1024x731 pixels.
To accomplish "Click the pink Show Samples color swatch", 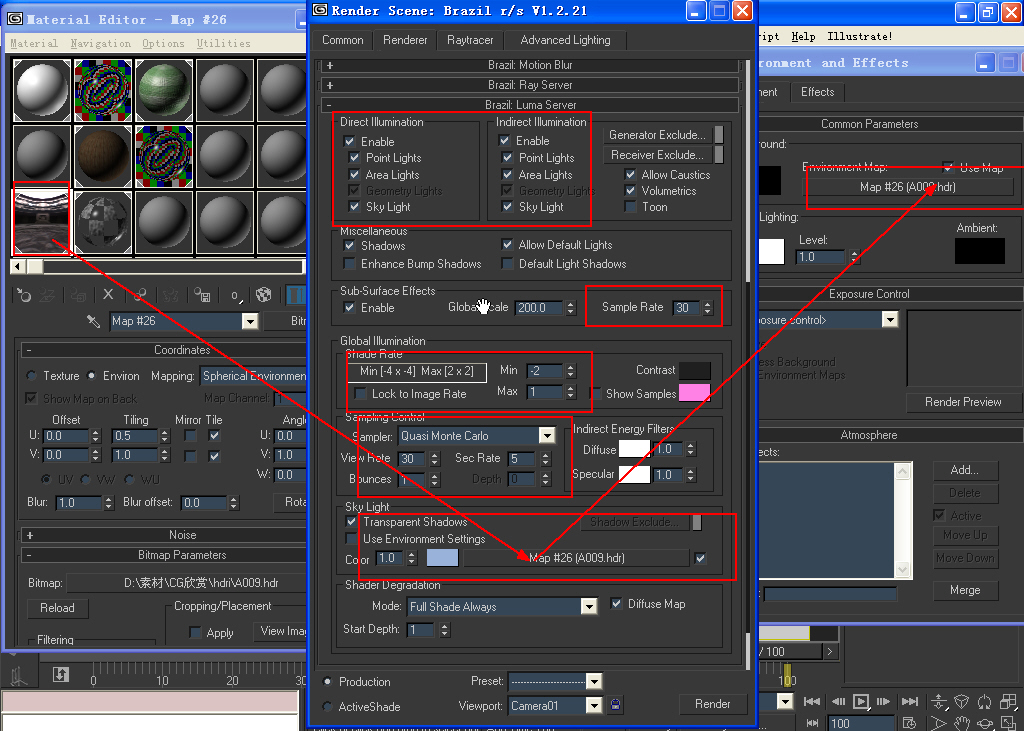I will tap(694, 393).
